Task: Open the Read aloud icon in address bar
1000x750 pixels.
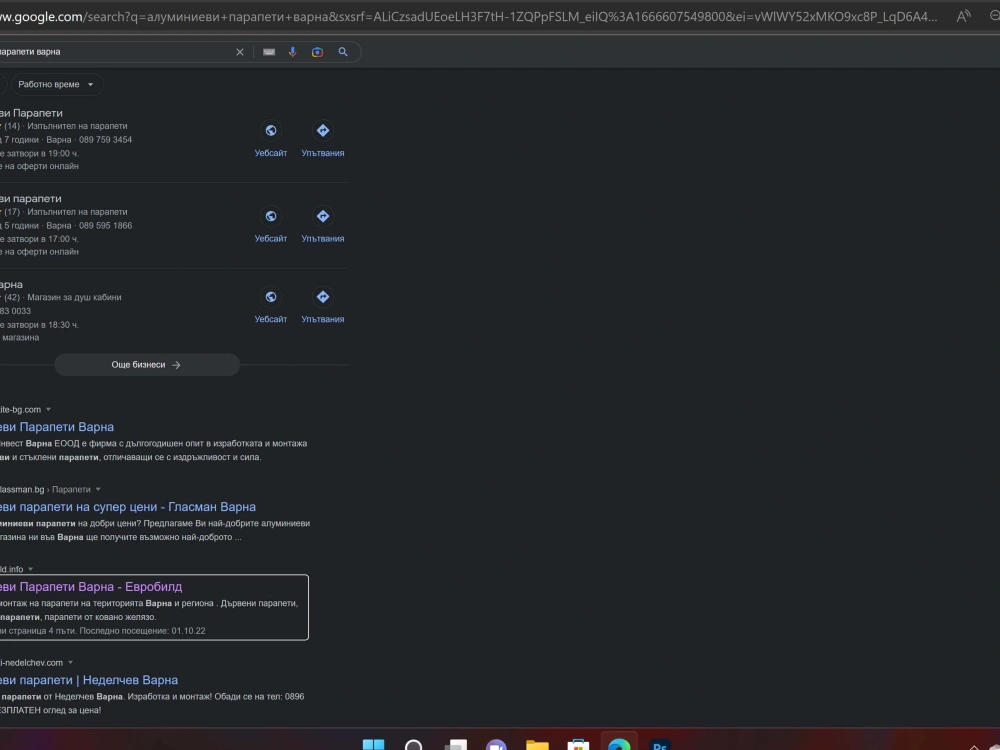Action: pos(964,17)
